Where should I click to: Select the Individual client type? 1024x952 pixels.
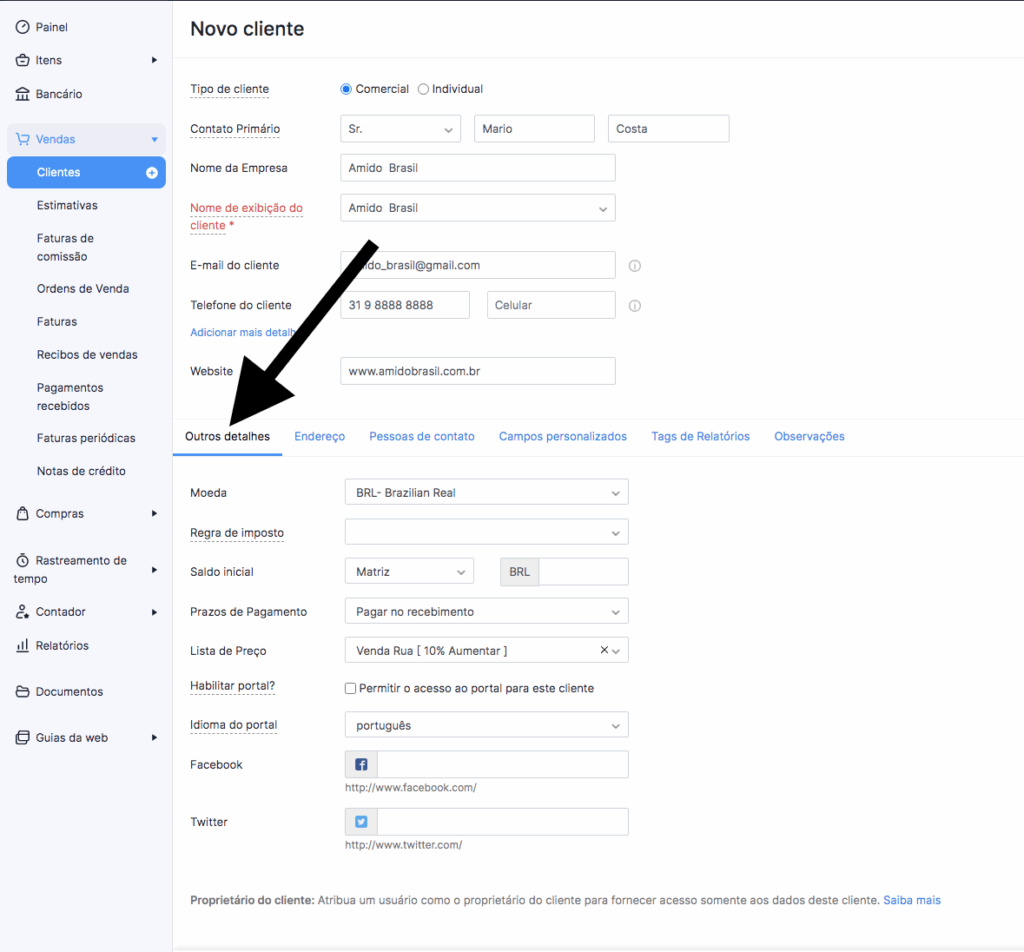click(423, 89)
